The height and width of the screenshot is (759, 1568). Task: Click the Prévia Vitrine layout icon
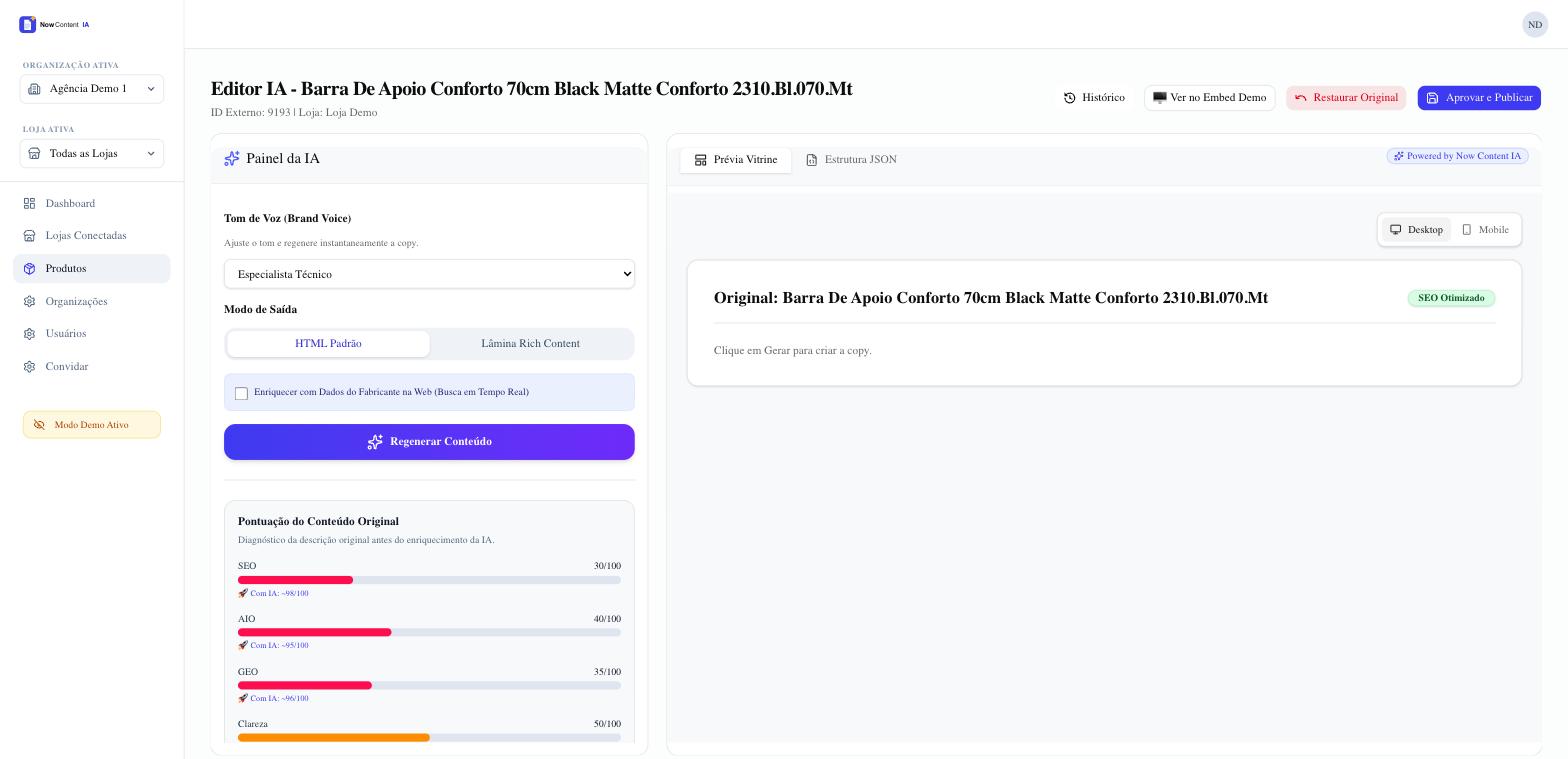click(701, 160)
